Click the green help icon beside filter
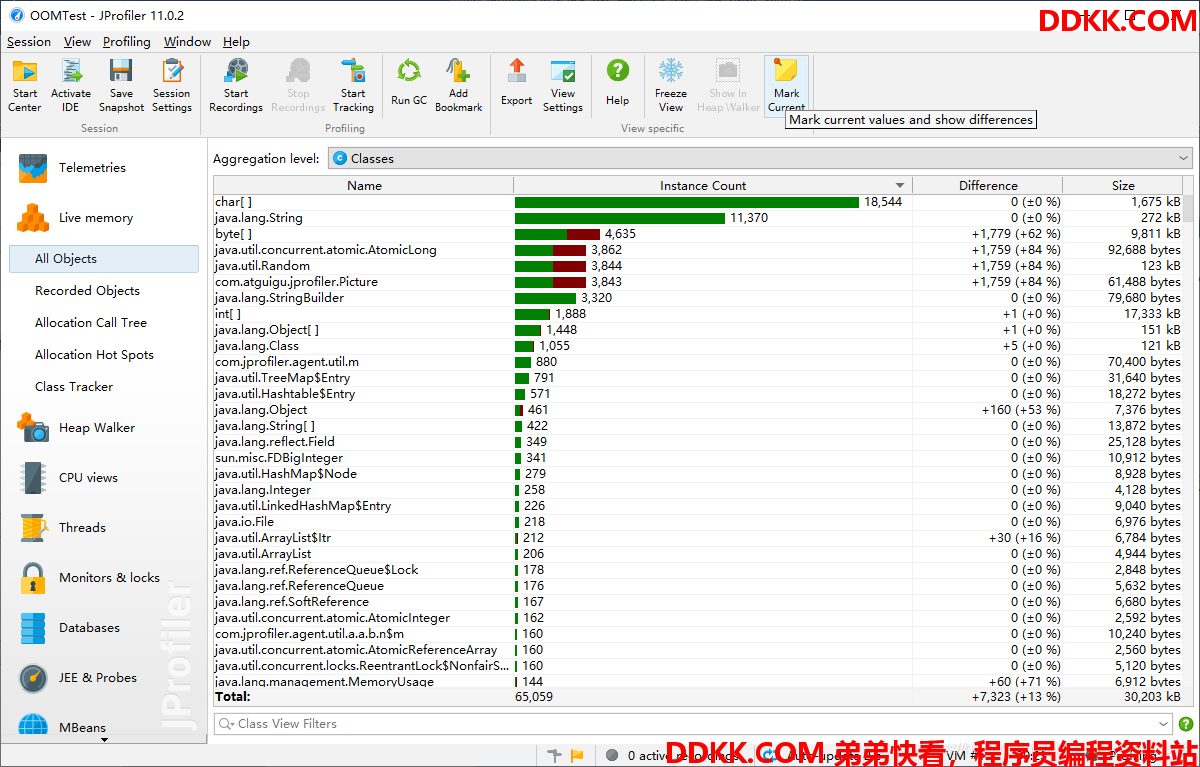Screen dimensions: 1200x767 (x=1186, y=724)
